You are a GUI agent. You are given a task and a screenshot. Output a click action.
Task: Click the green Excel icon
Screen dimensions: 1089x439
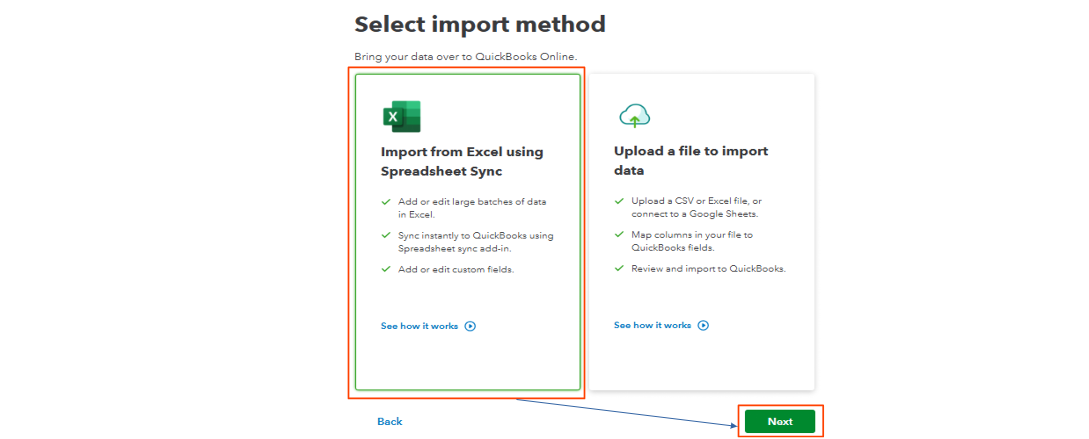[401, 117]
